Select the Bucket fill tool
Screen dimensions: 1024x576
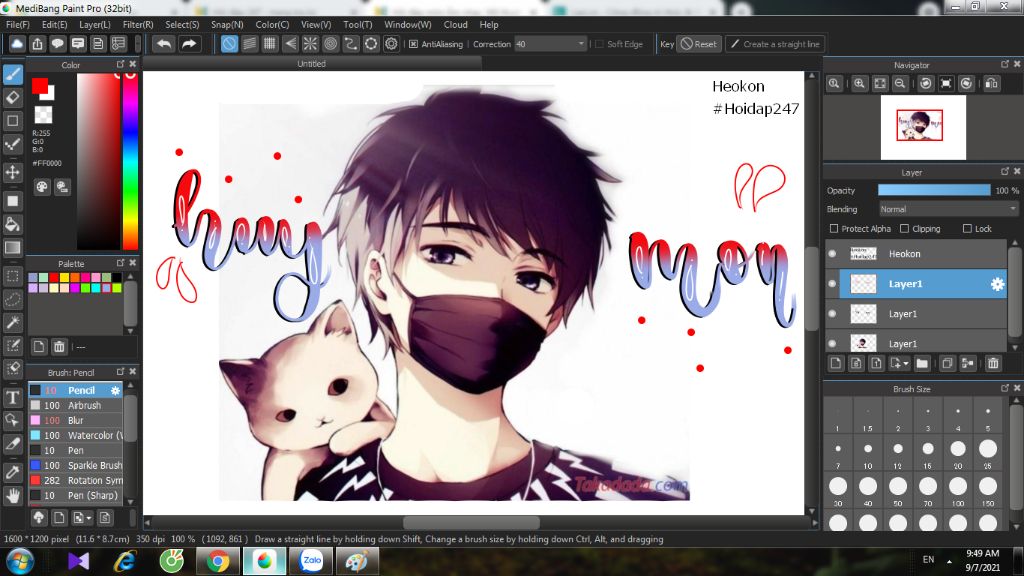12,224
